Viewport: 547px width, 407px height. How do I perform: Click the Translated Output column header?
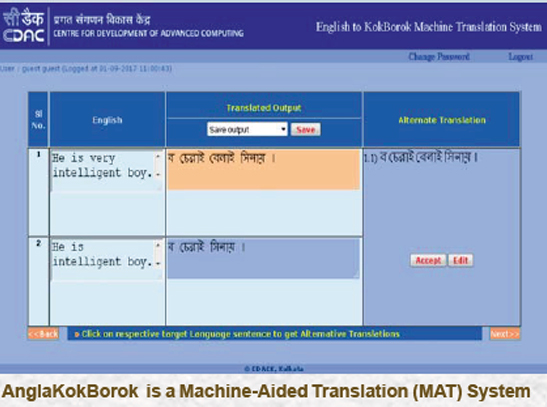click(x=264, y=108)
